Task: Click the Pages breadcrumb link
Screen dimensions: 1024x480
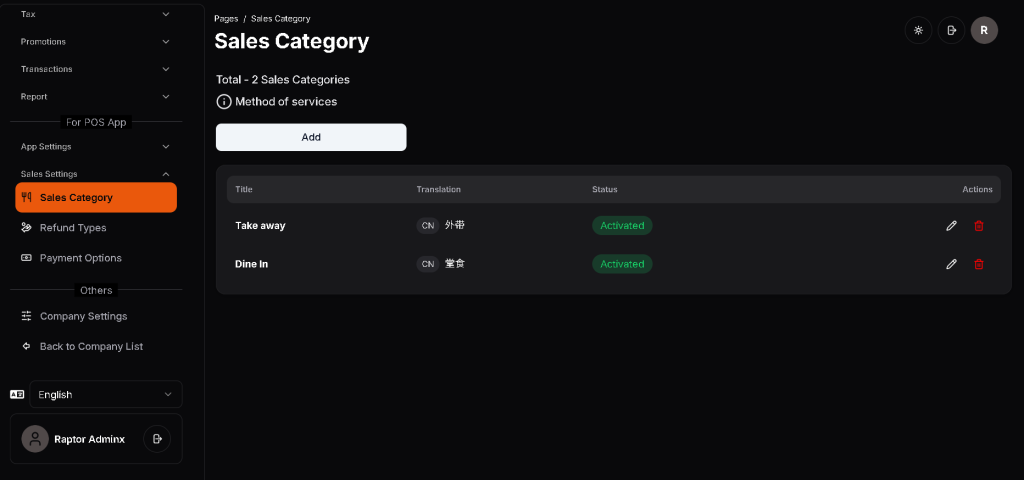Action: (226, 19)
